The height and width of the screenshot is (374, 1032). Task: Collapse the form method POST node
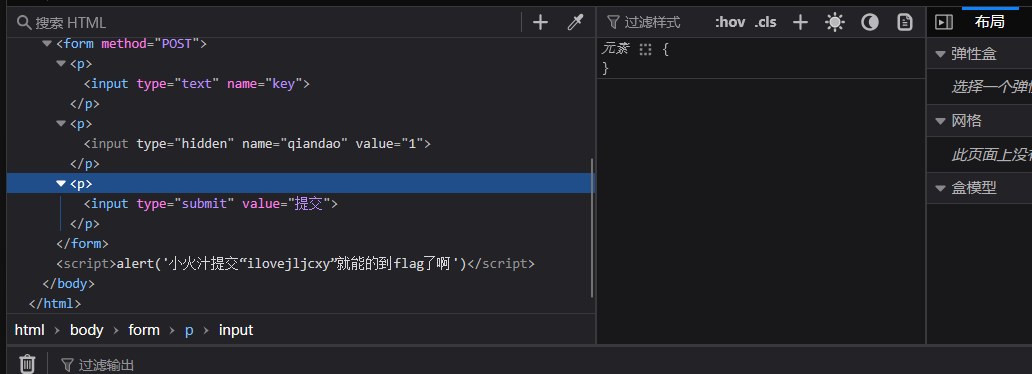point(47,44)
